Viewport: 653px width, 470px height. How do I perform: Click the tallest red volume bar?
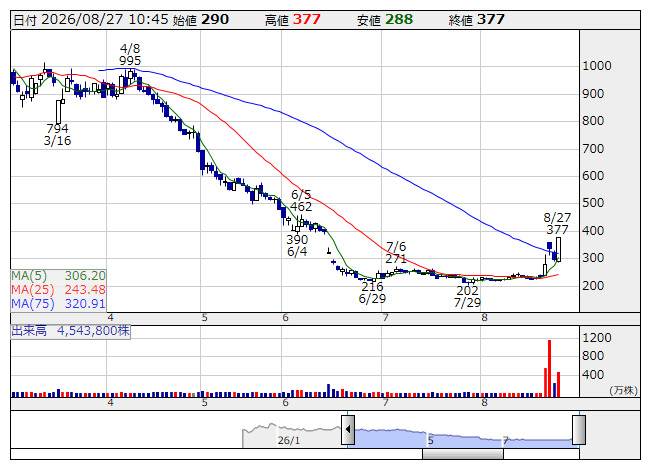pos(549,368)
